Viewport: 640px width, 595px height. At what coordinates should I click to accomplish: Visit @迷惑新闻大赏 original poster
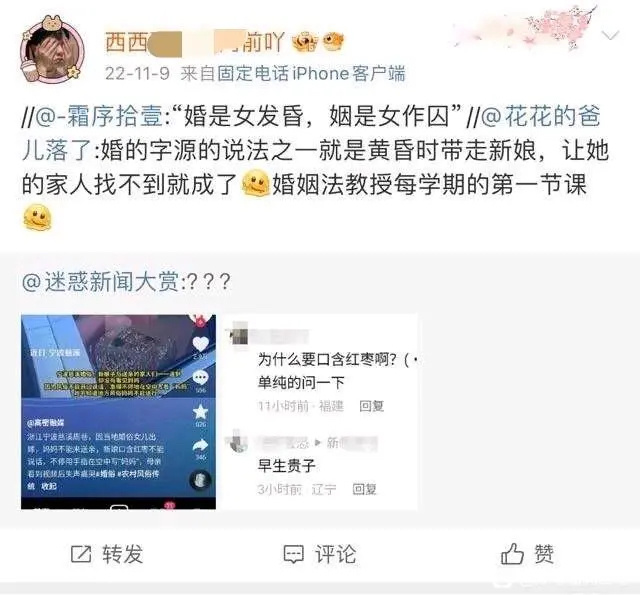click(100, 282)
